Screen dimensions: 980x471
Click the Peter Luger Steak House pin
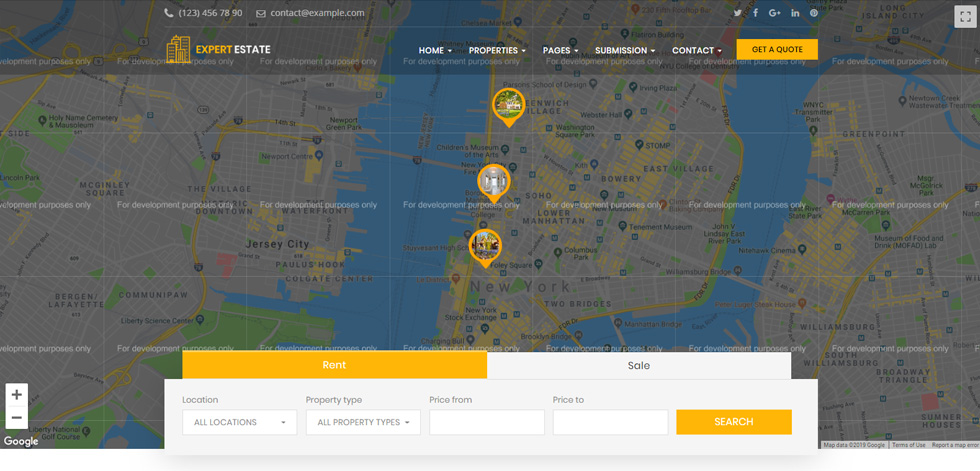pyautogui.click(x=802, y=303)
